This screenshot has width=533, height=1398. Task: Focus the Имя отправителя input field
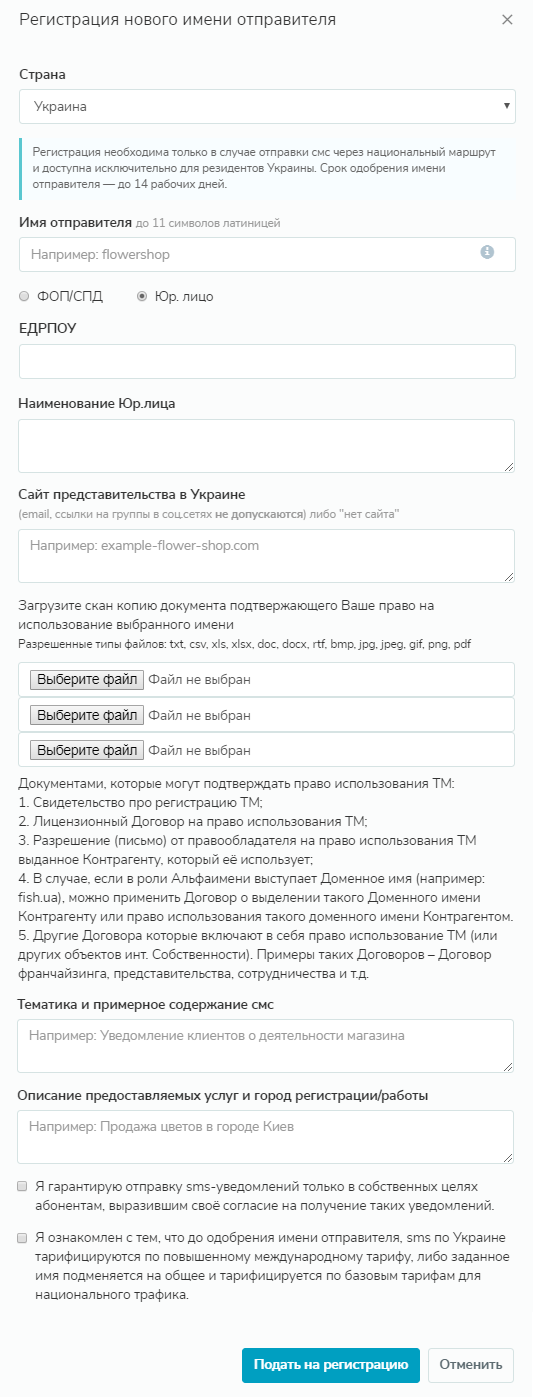[x=267, y=254]
